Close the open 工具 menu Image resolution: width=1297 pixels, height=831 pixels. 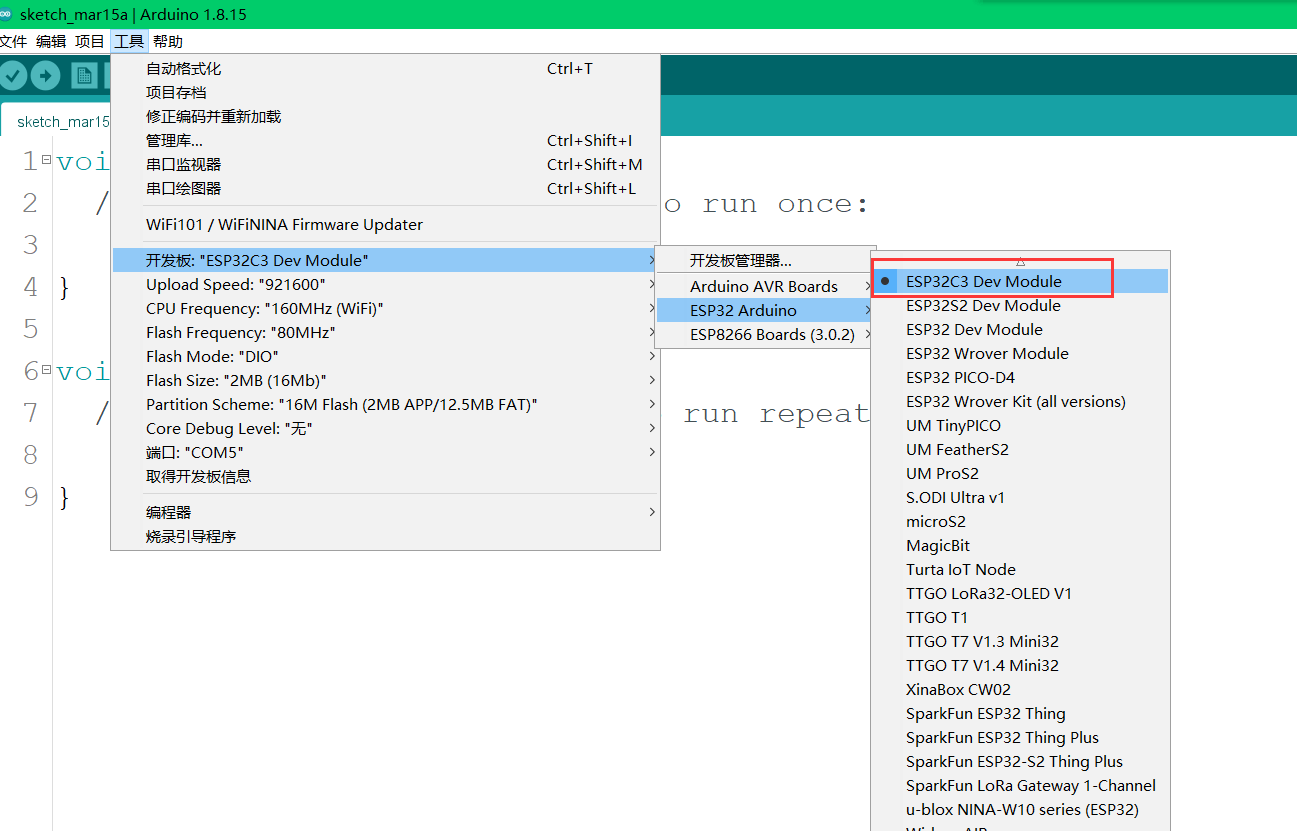click(129, 41)
